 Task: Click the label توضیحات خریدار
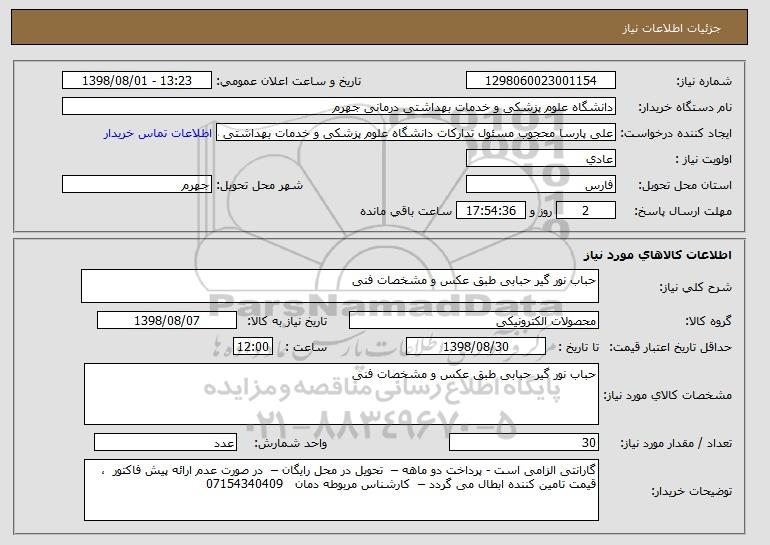click(691, 491)
